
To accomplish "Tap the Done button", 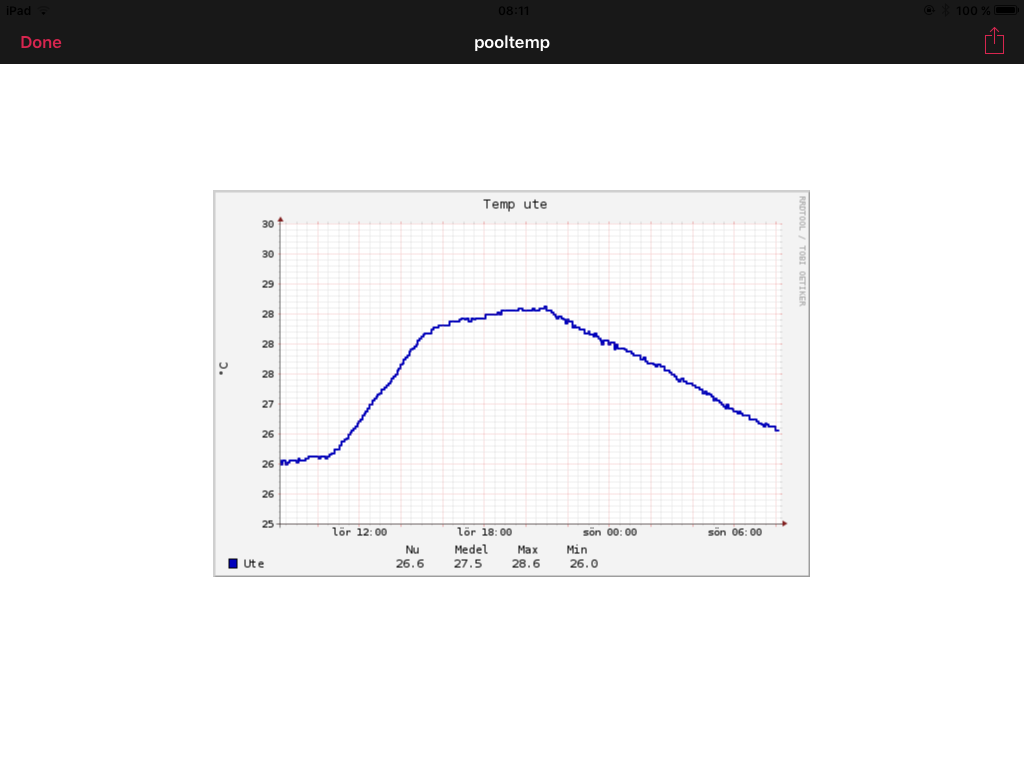I will click(x=41, y=42).
